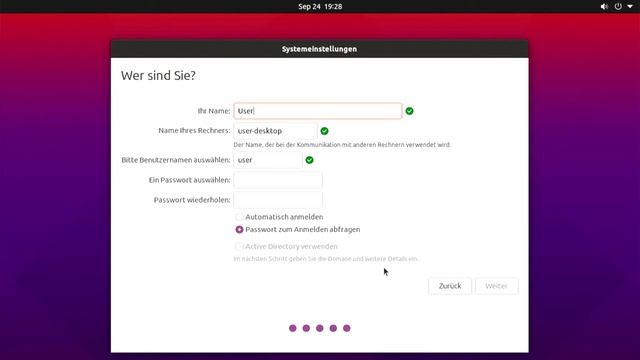The width and height of the screenshot is (640, 360).
Task: Click the Benutzernamen field containing user
Action: coord(268,160)
